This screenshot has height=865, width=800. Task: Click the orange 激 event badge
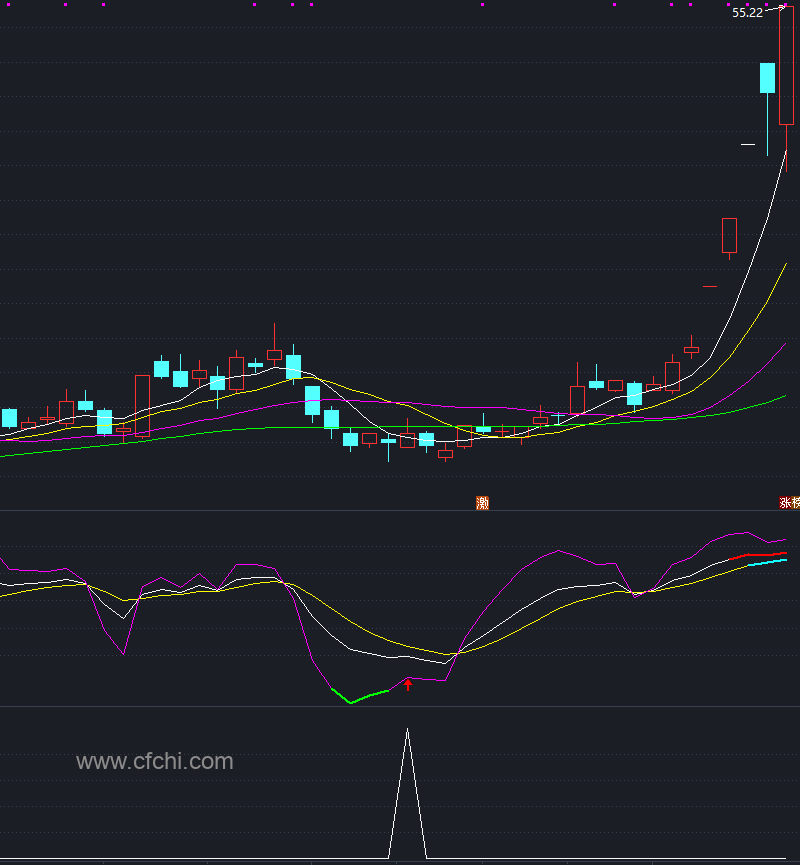tap(482, 503)
